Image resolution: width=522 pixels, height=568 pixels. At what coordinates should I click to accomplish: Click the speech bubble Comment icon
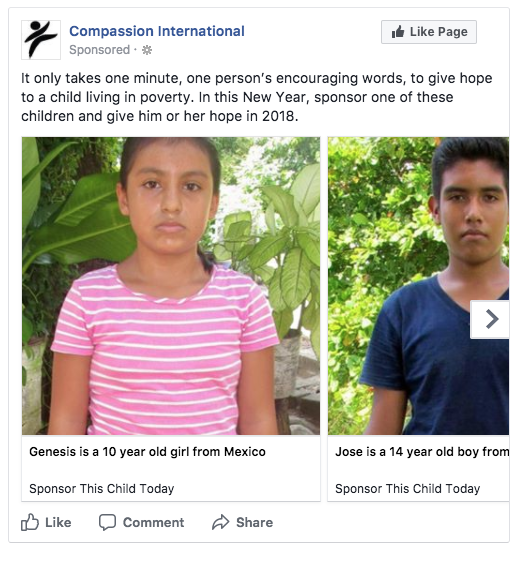(107, 522)
